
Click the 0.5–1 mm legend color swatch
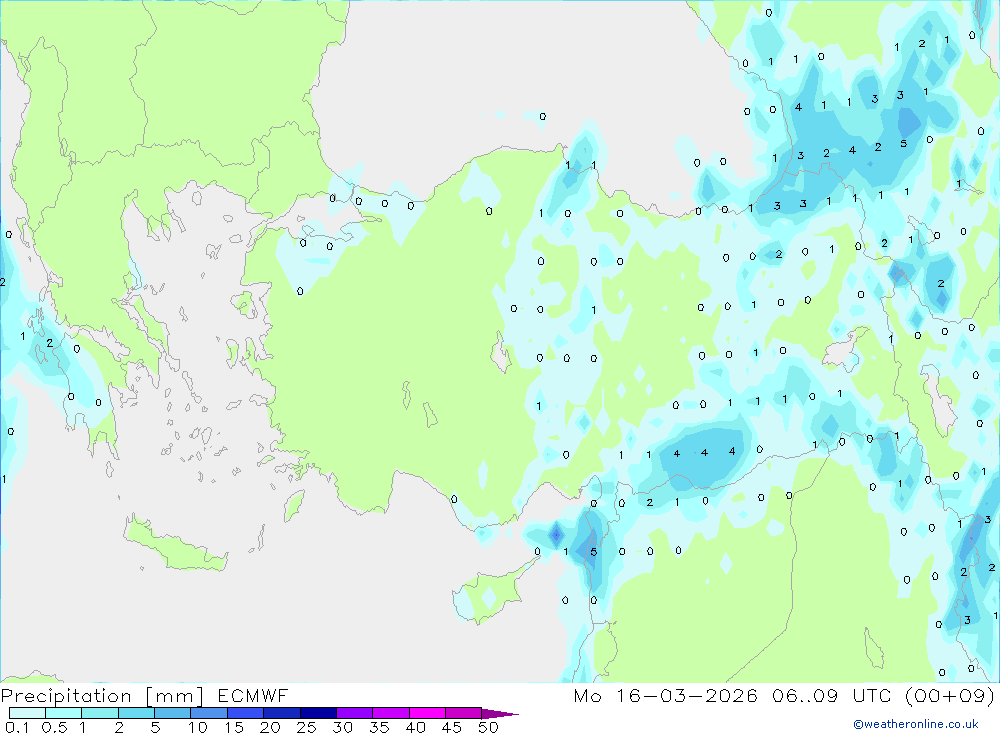tap(63, 713)
